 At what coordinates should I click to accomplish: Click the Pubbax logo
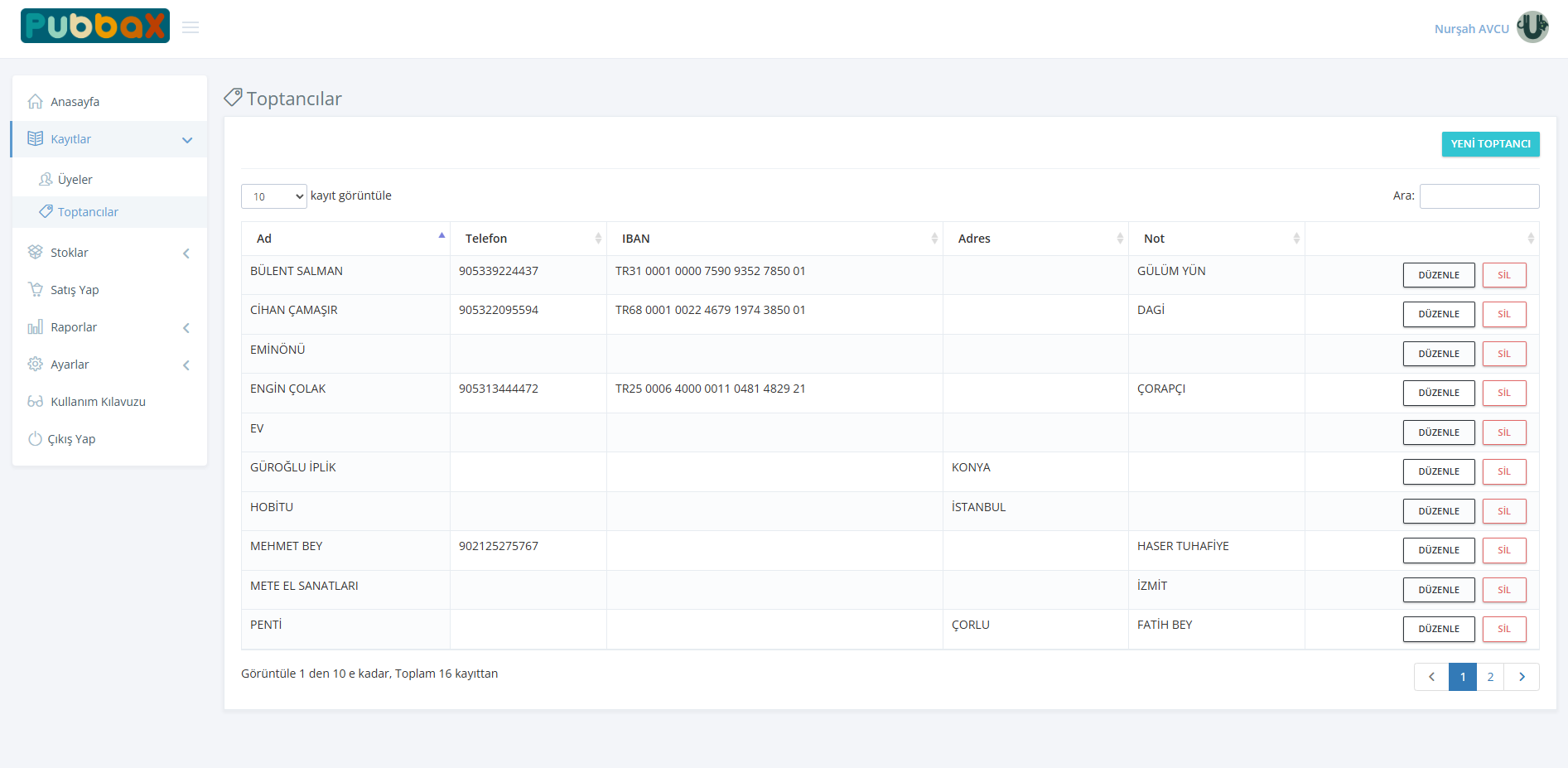pos(95,27)
